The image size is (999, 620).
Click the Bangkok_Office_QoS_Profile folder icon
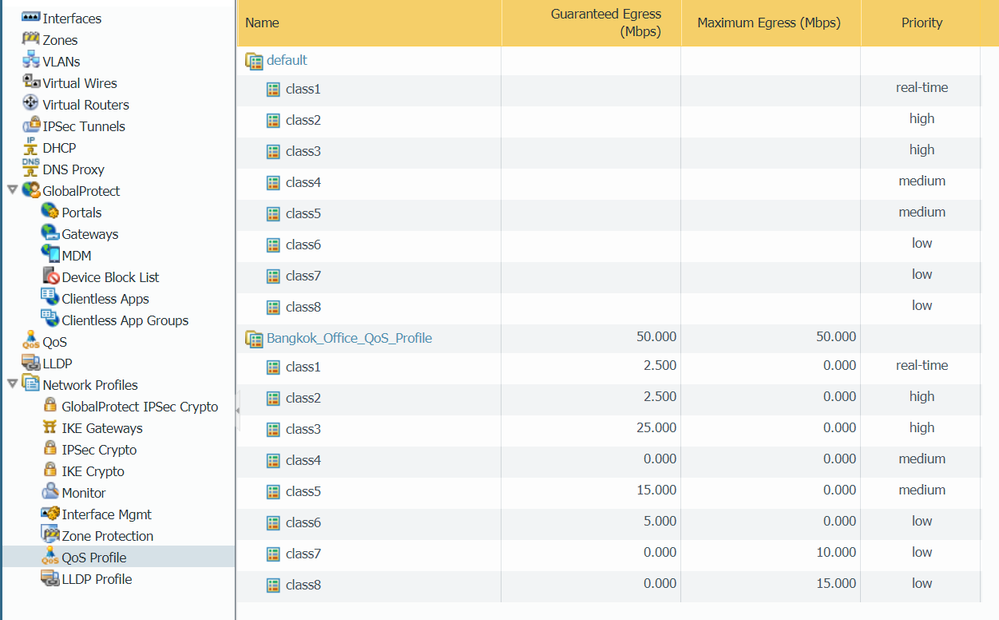pos(254,338)
